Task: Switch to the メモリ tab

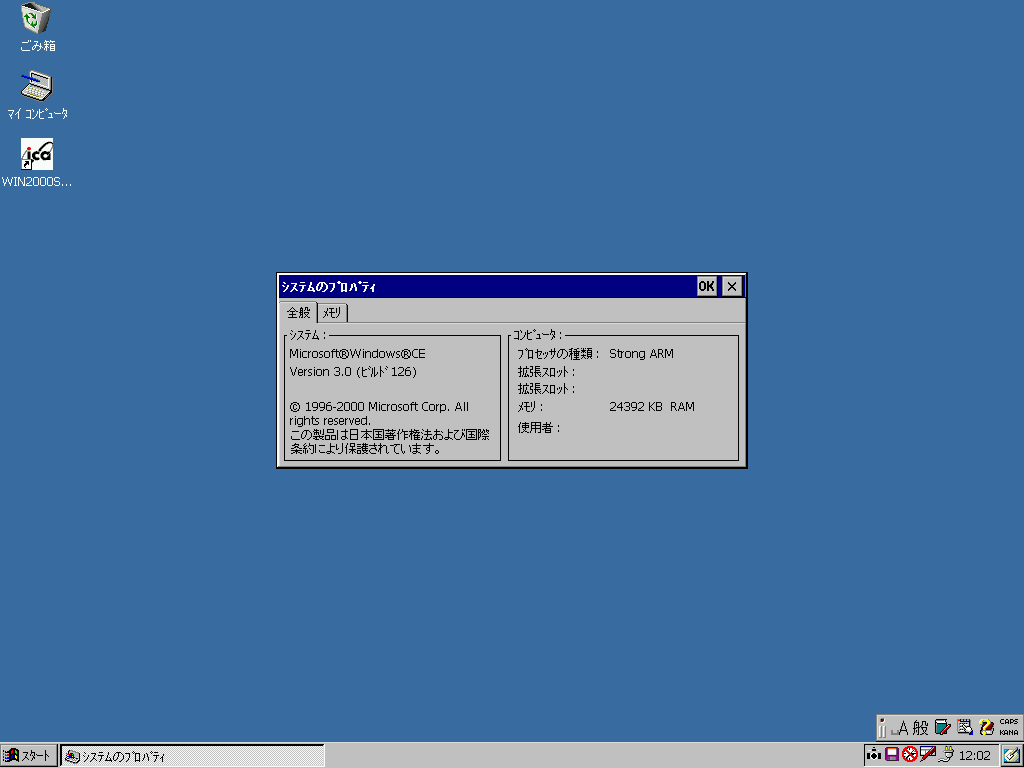Action: [x=332, y=313]
